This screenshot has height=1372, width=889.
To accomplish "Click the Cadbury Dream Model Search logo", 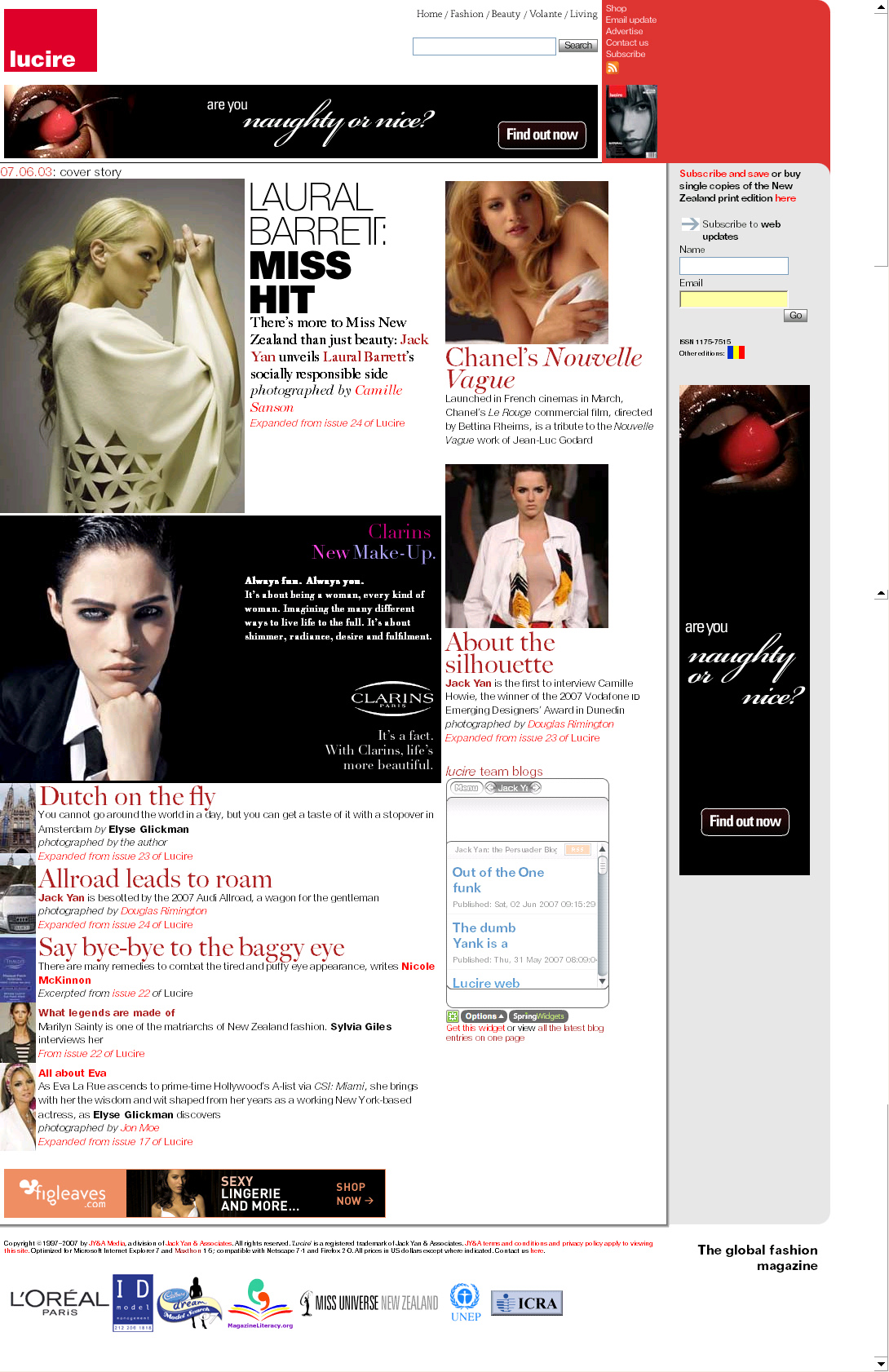I will pyautogui.click(x=189, y=1303).
